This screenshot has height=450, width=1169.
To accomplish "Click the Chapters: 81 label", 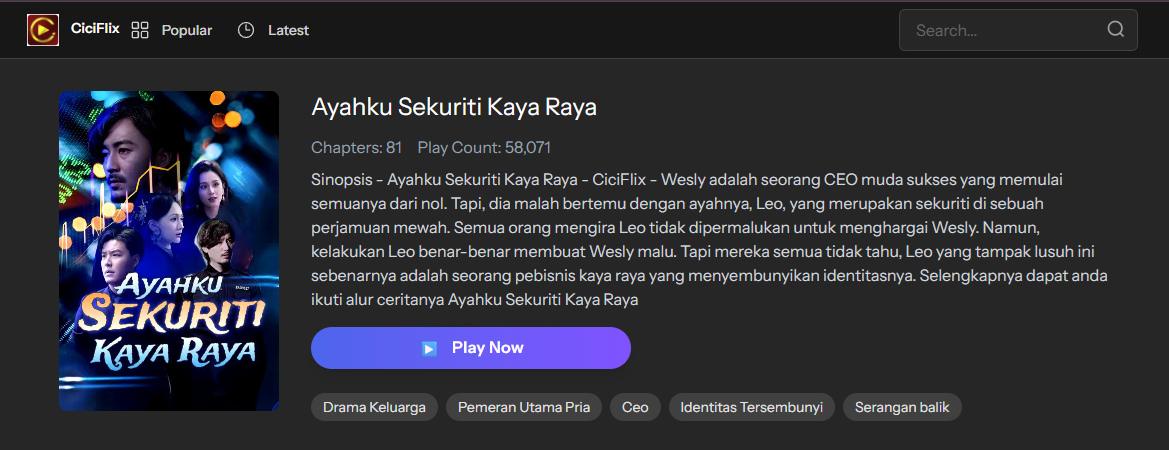I will point(356,148).
